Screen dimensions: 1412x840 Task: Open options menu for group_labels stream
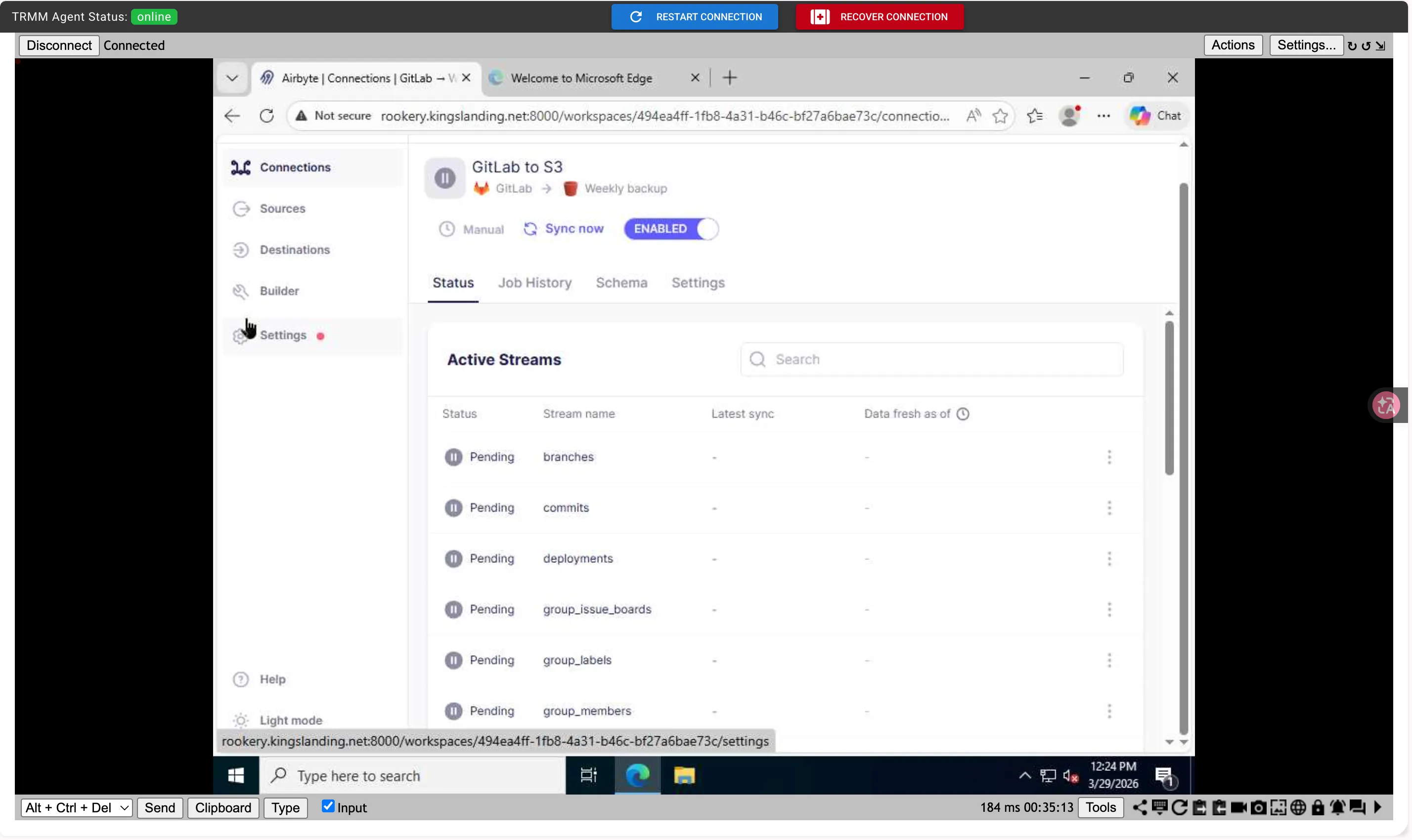[1109, 660]
